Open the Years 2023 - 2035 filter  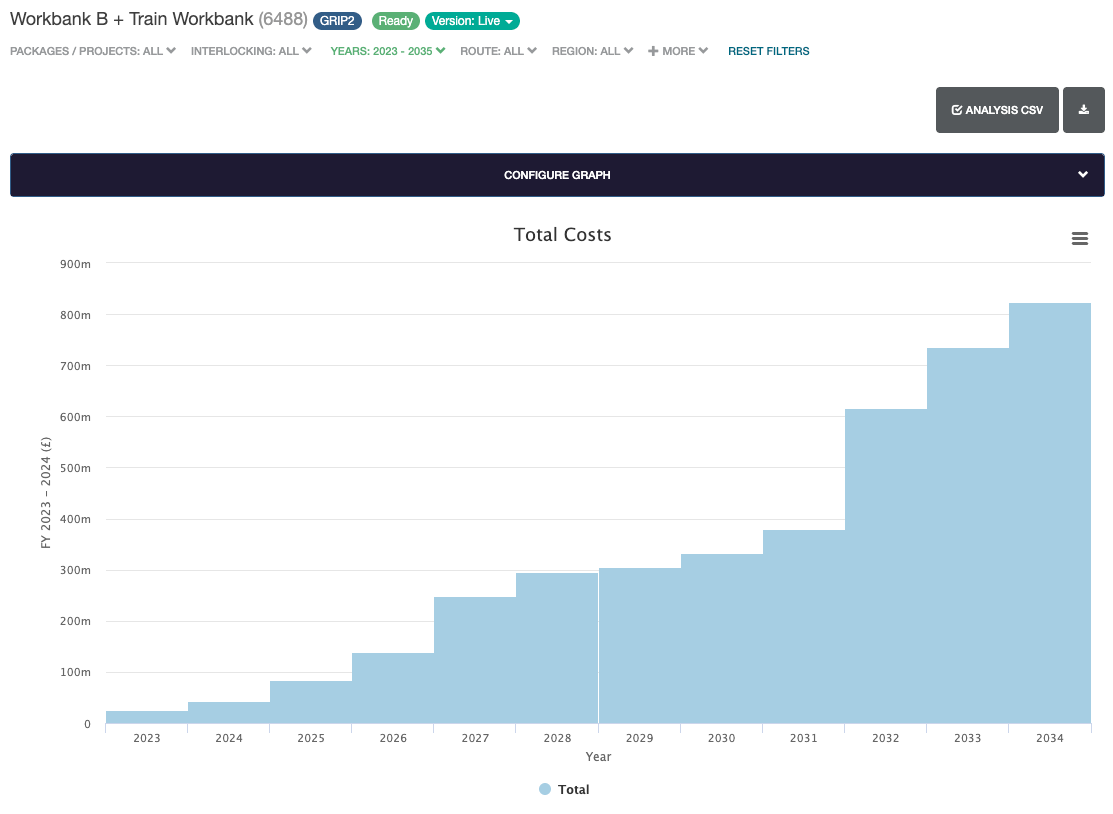(x=387, y=51)
